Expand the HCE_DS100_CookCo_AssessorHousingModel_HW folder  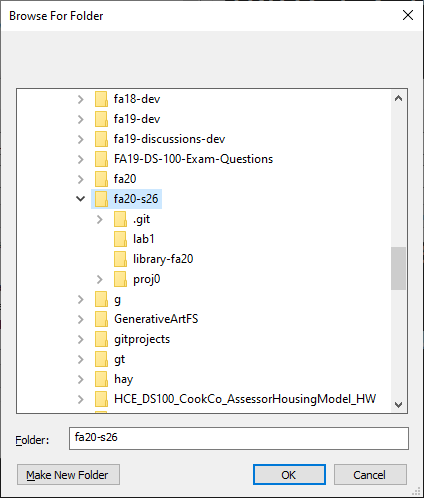click(80, 399)
